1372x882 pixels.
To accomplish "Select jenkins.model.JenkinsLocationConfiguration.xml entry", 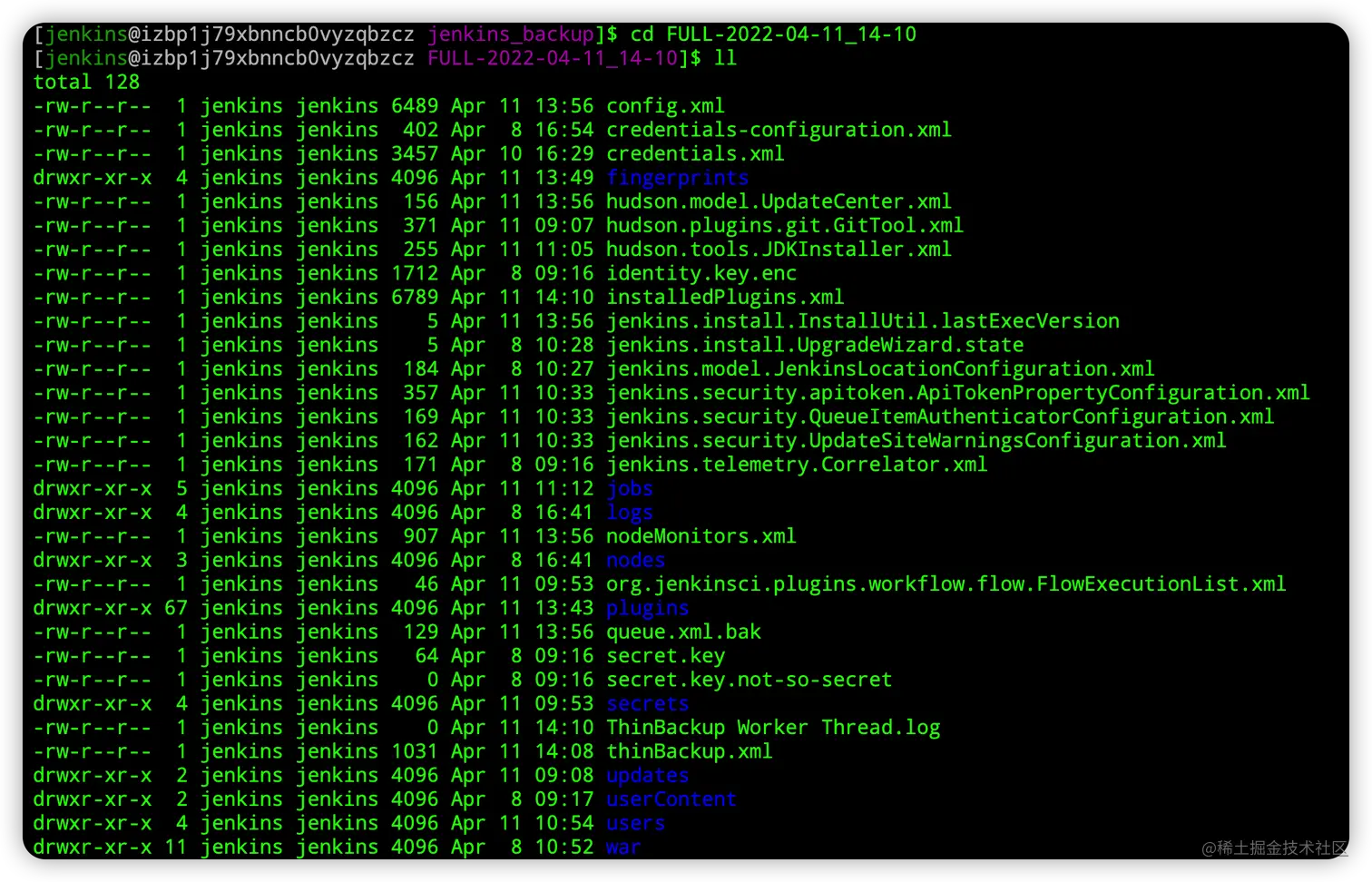I will [880, 369].
